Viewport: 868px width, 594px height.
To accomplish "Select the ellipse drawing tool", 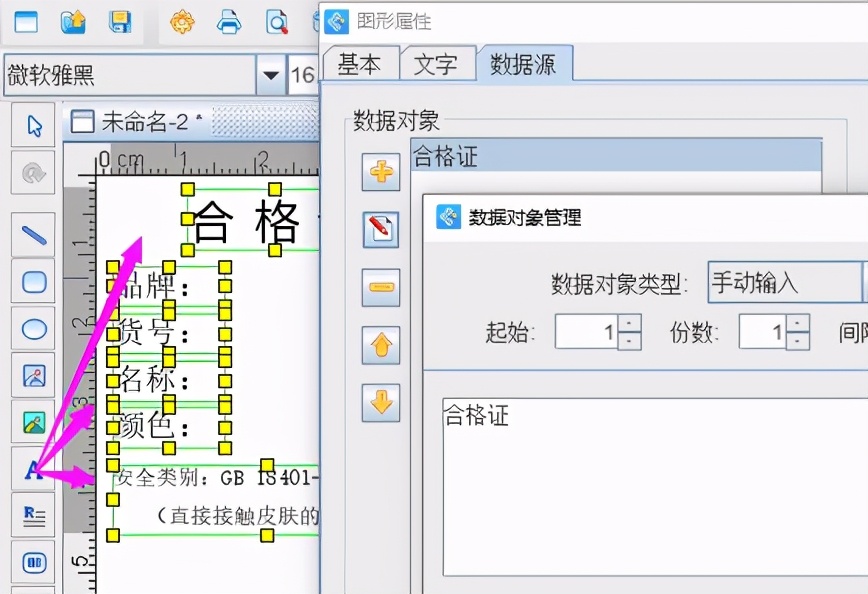I will point(32,330).
